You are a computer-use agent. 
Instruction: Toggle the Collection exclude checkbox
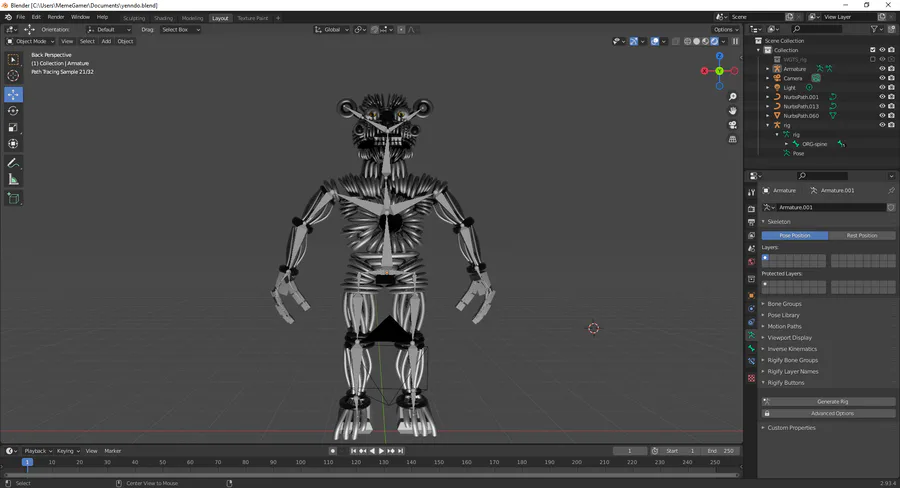click(x=873, y=50)
